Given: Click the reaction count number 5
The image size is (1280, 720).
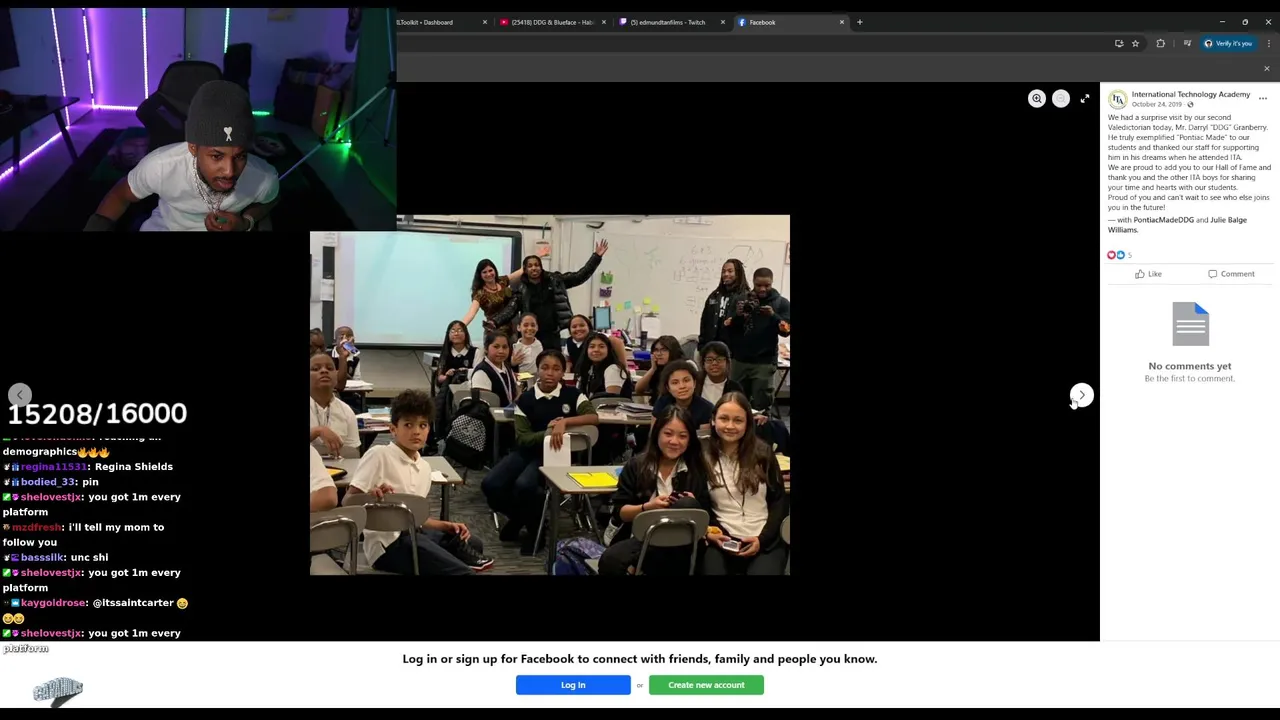Looking at the screenshot, I should click(1130, 255).
